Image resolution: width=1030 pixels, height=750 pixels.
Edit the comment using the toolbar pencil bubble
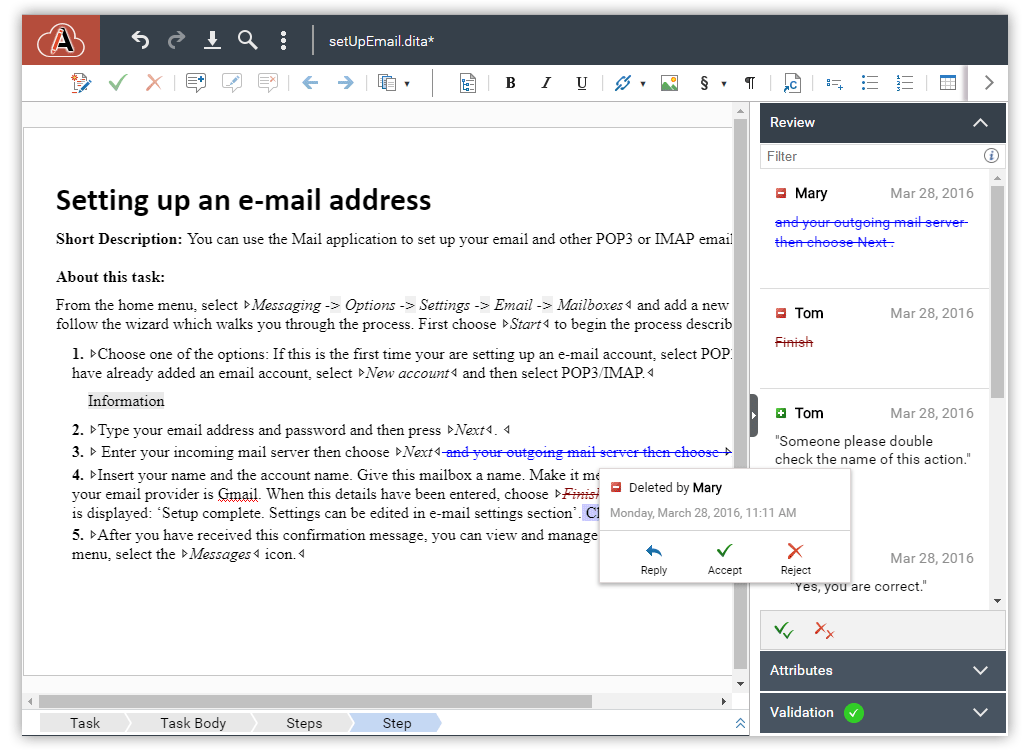tap(231, 83)
